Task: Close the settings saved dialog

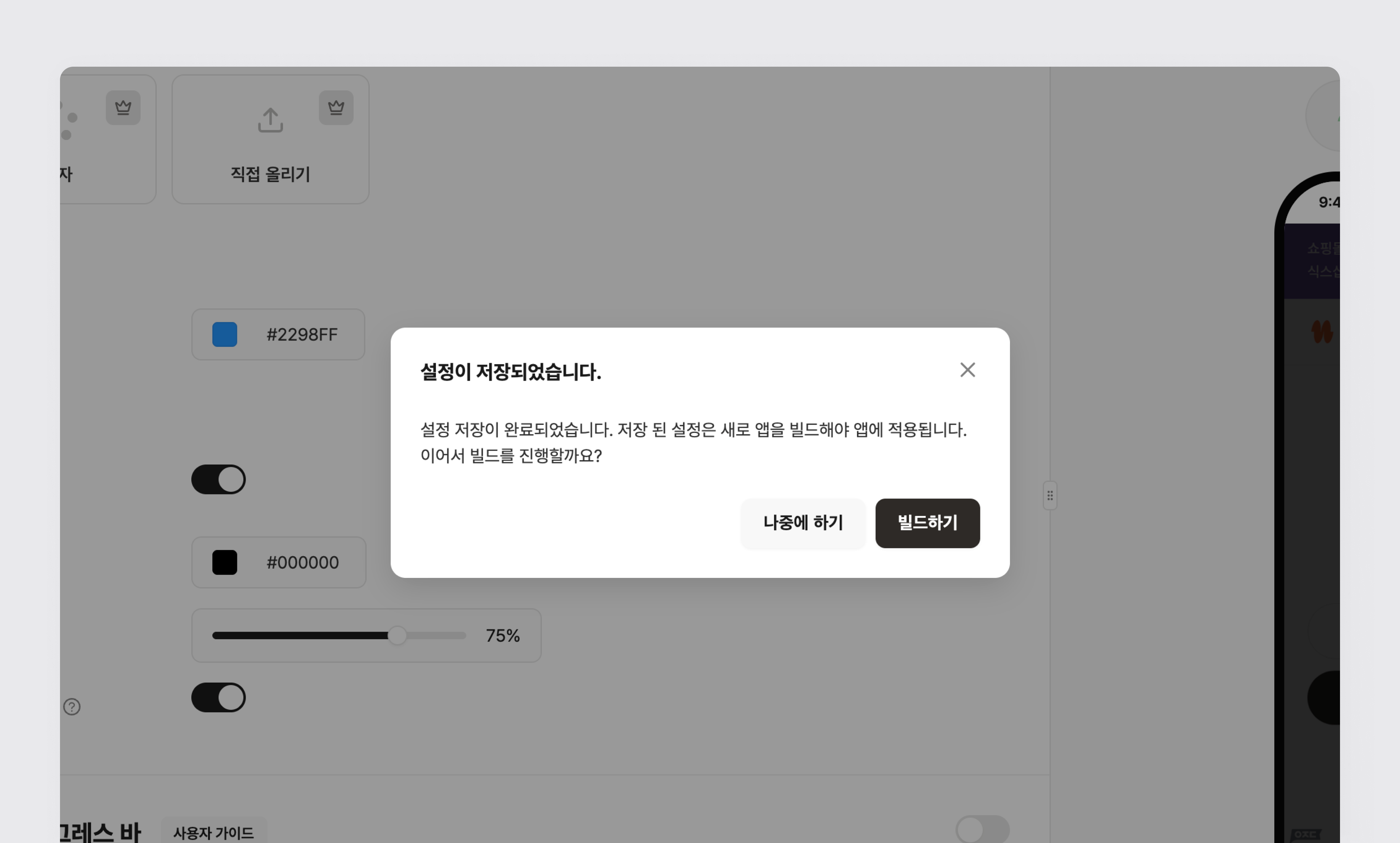Action: tap(967, 370)
